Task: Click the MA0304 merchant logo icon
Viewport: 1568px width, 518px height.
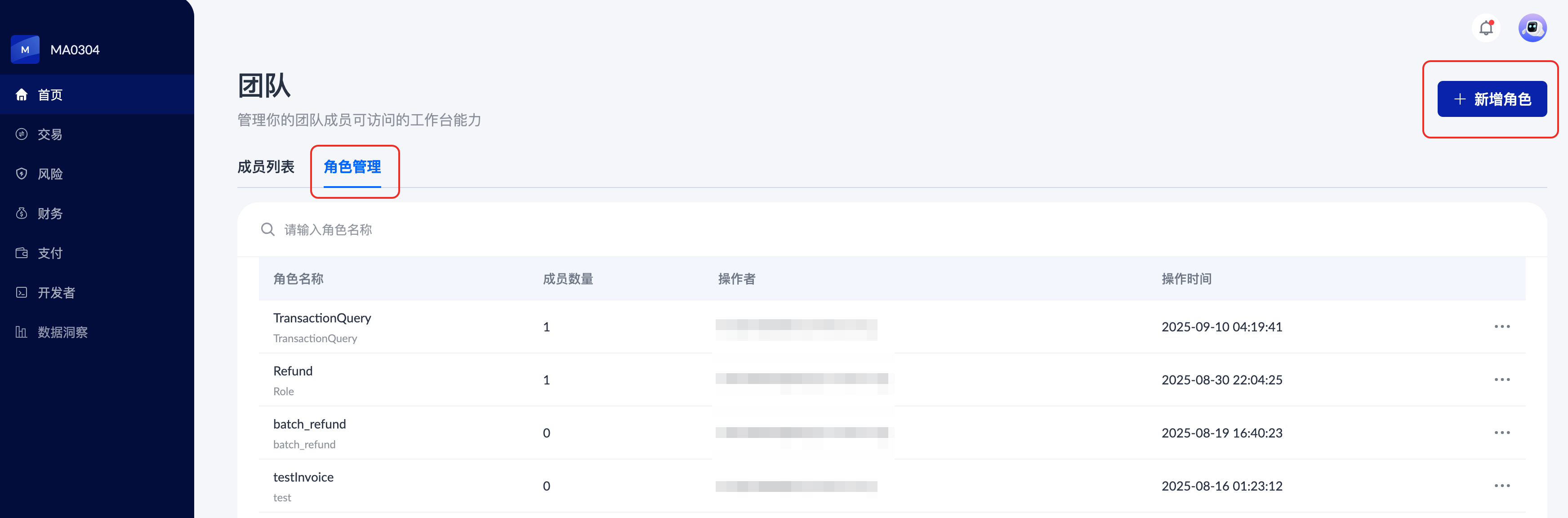Action: [25, 49]
